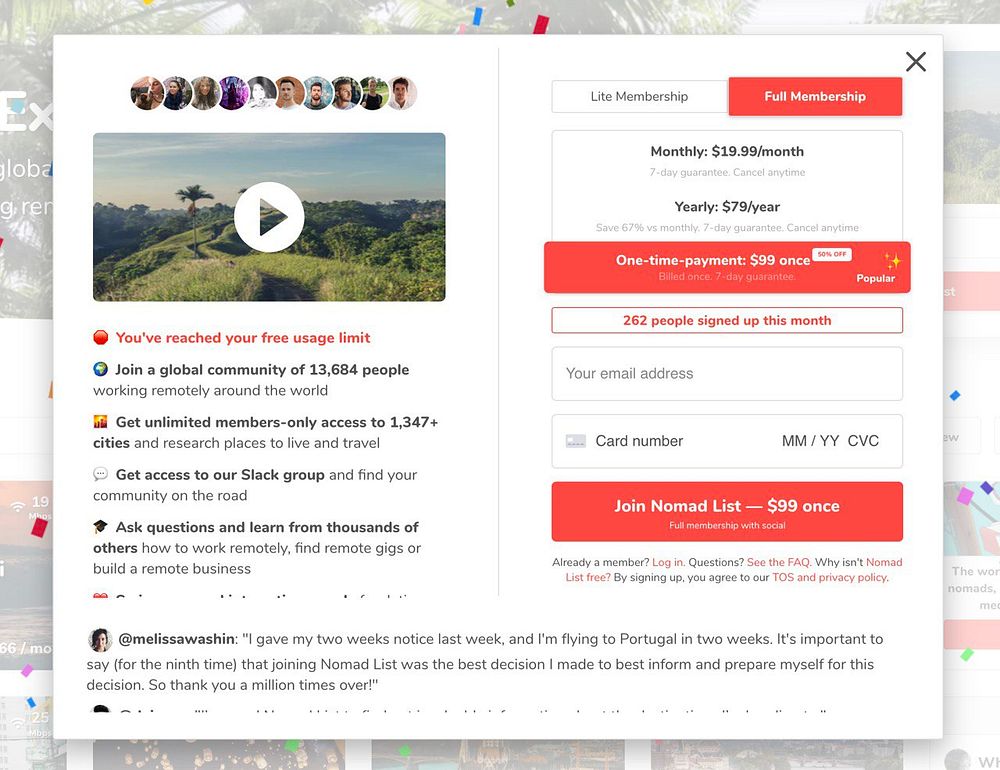Click the MM / YY expiry field

810,441
